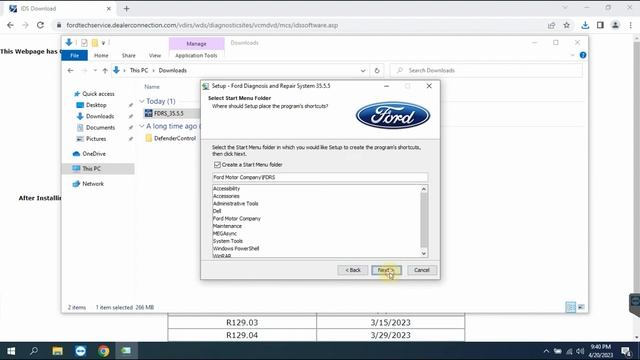
Task: Select Windows PowerShell in the folder list
Action: point(236,248)
